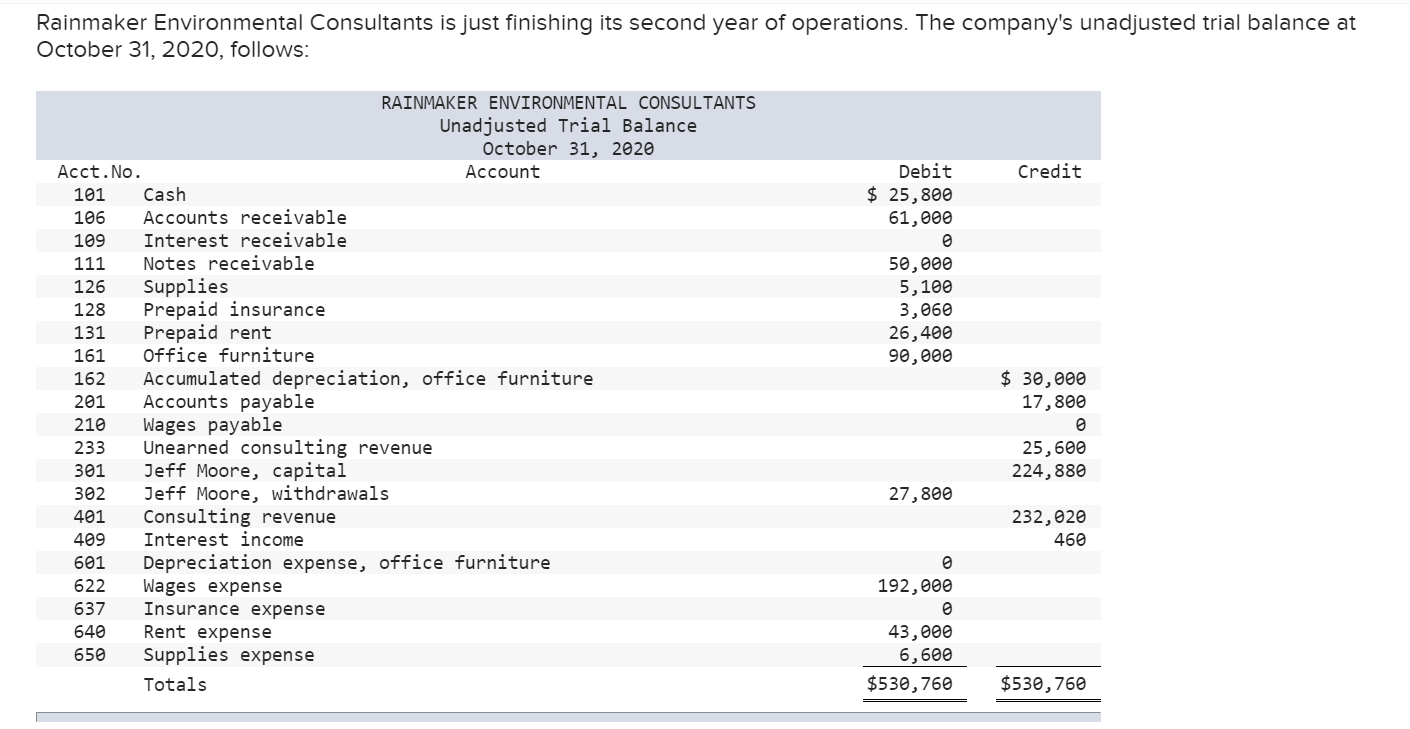The image size is (1410, 729).
Task: Click the 'Acct.No.' column header
Action: [99, 171]
